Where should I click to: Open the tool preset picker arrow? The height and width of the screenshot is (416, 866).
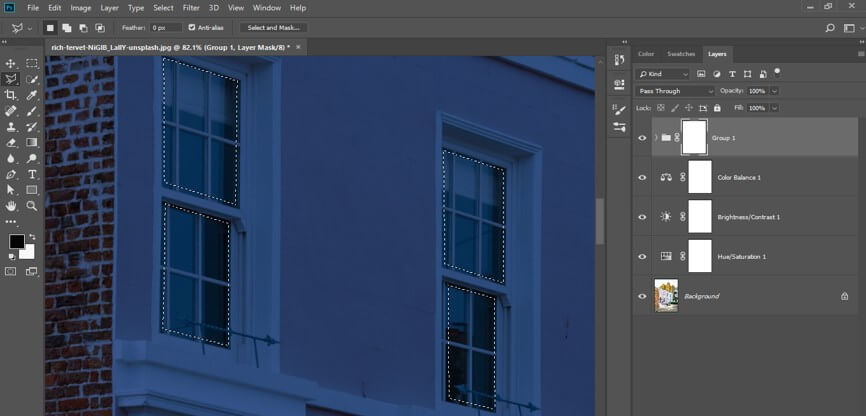pos(29,28)
